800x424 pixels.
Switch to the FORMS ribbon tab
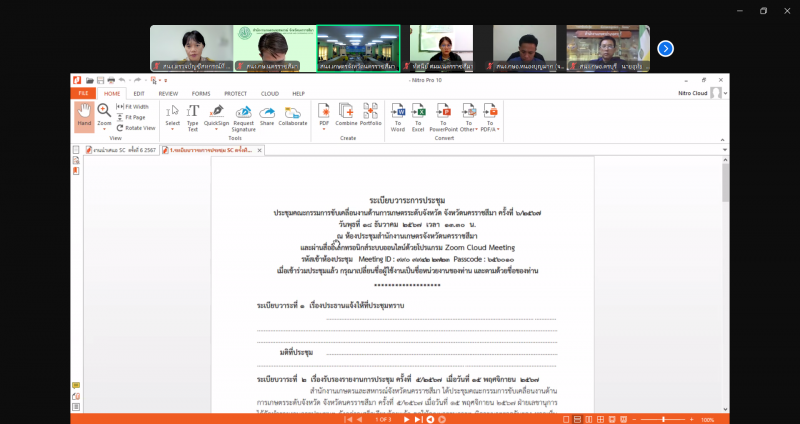point(201,94)
